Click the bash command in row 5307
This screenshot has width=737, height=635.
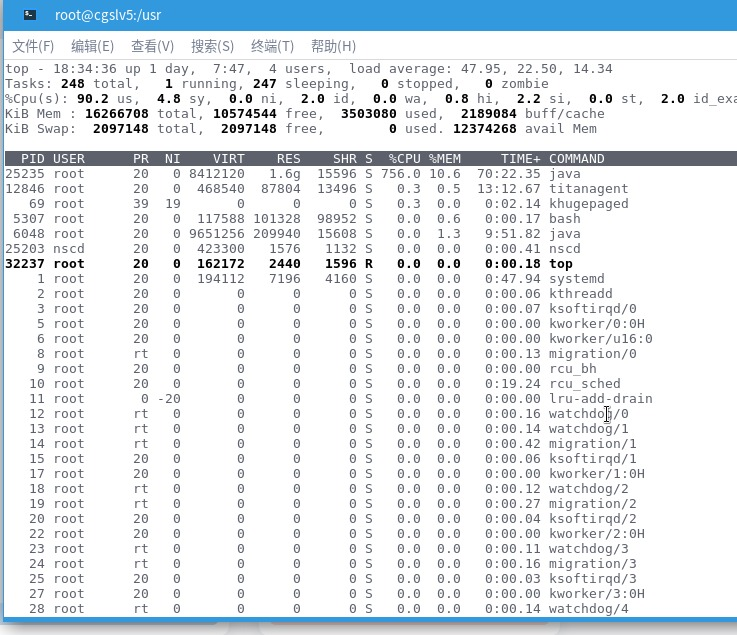[565, 219]
